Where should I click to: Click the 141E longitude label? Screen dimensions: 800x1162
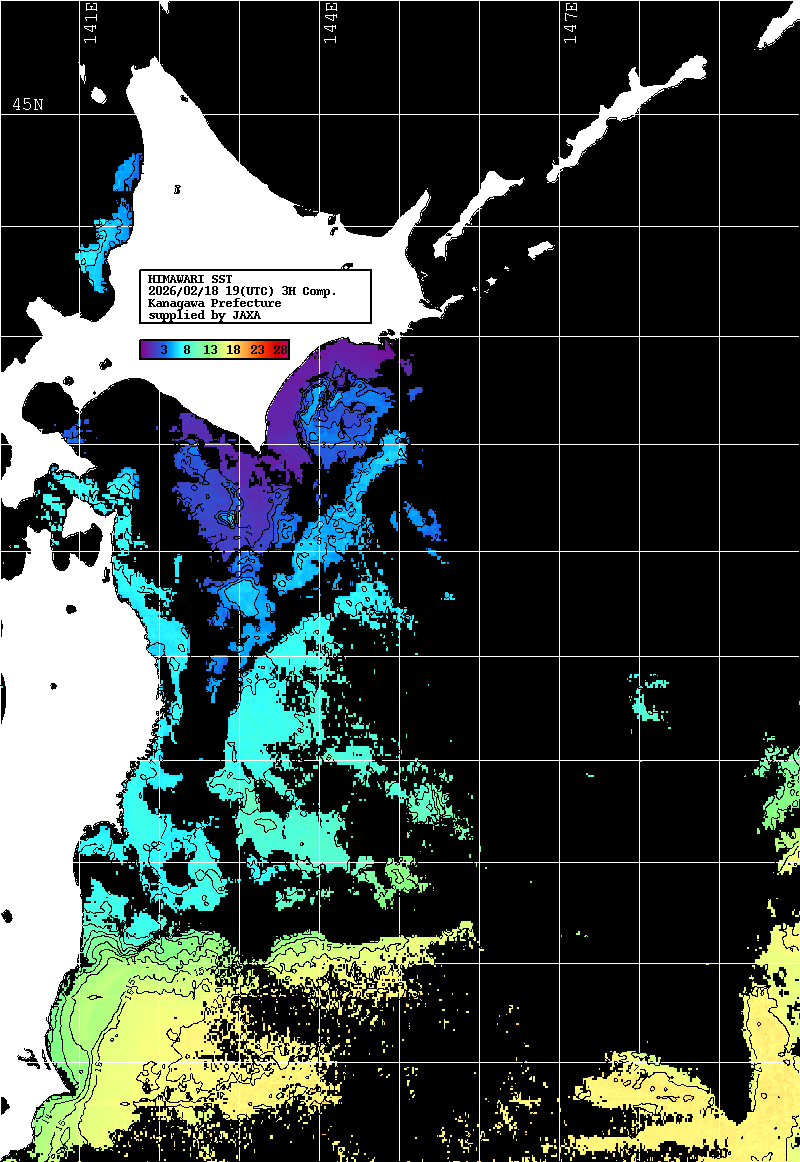[91, 24]
